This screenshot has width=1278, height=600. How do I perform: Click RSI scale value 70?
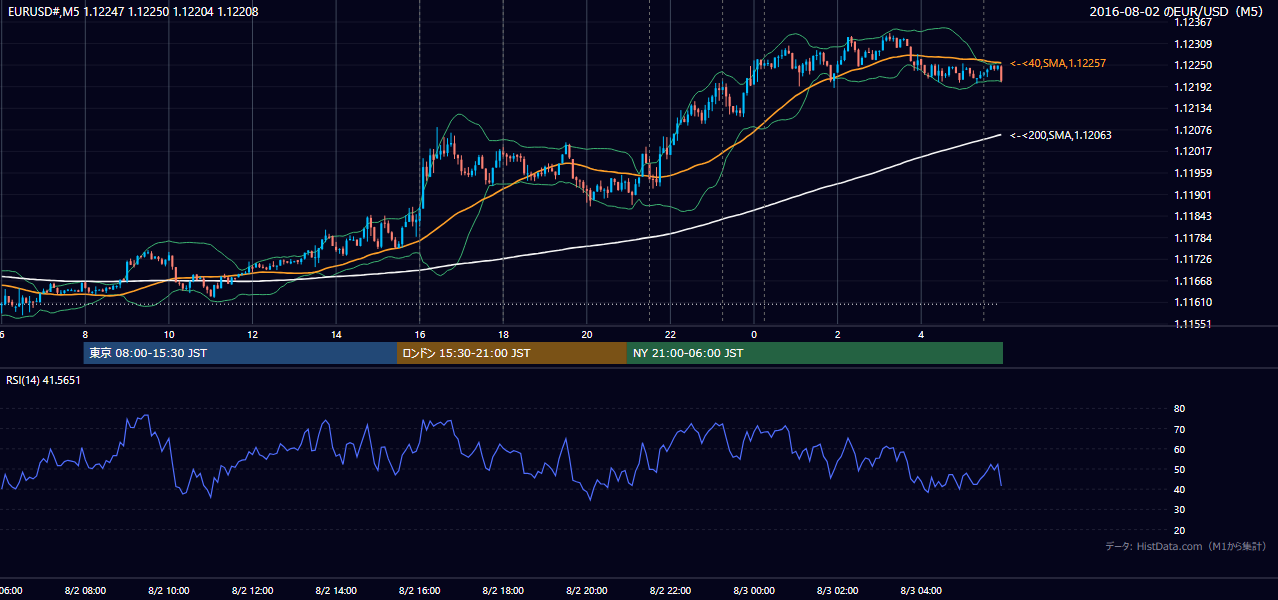click(1179, 430)
